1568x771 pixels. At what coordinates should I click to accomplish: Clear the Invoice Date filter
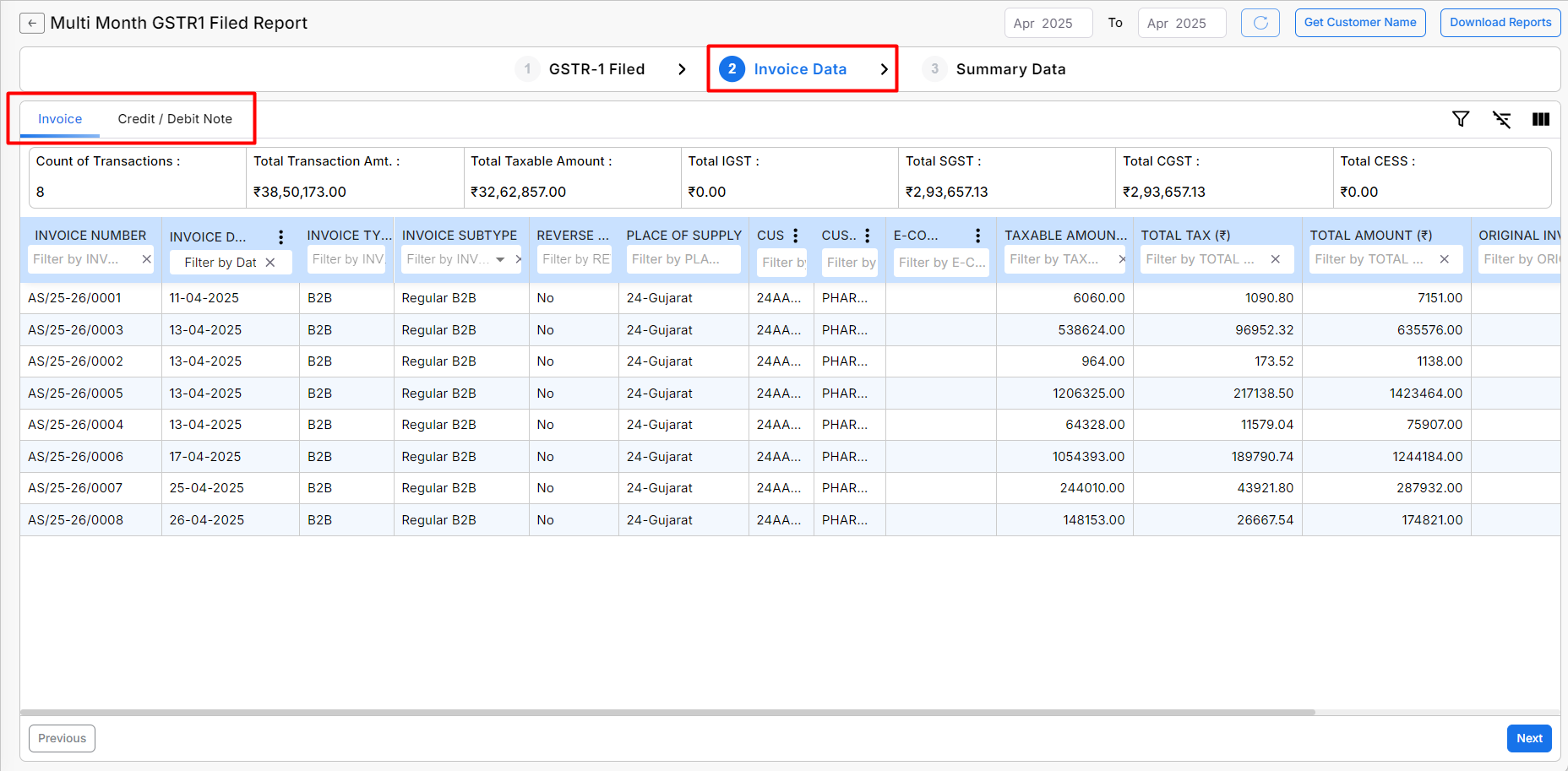pyautogui.click(x=270, y=263)
